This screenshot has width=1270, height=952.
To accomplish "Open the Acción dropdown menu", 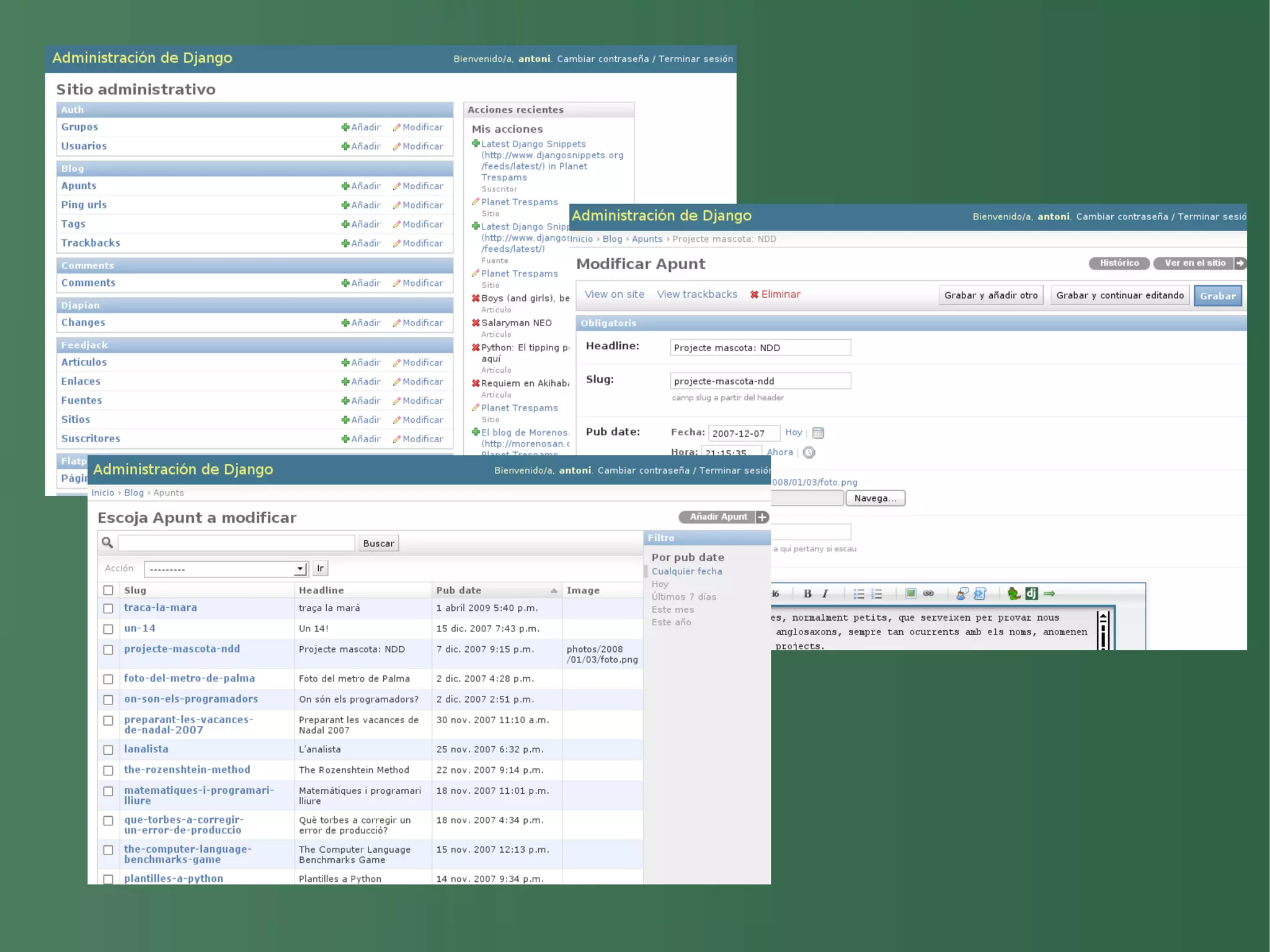I will tap(226, 569).
